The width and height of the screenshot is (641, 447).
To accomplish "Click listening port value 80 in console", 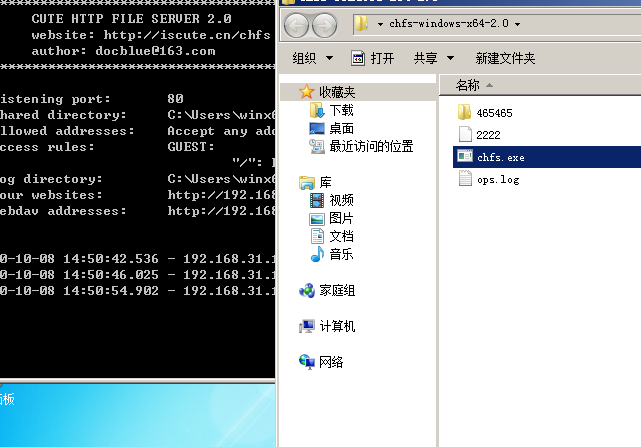I will tap(175, 99).
